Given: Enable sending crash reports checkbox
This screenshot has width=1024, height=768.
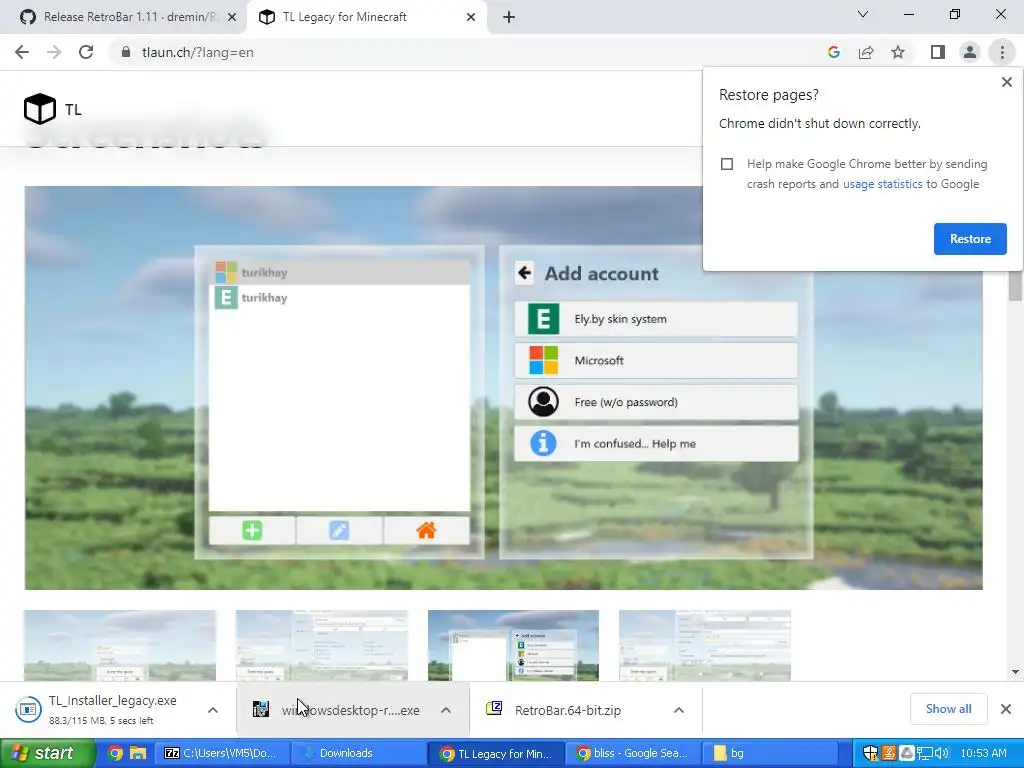Looking at the screenshot, I should pos(727,164).
